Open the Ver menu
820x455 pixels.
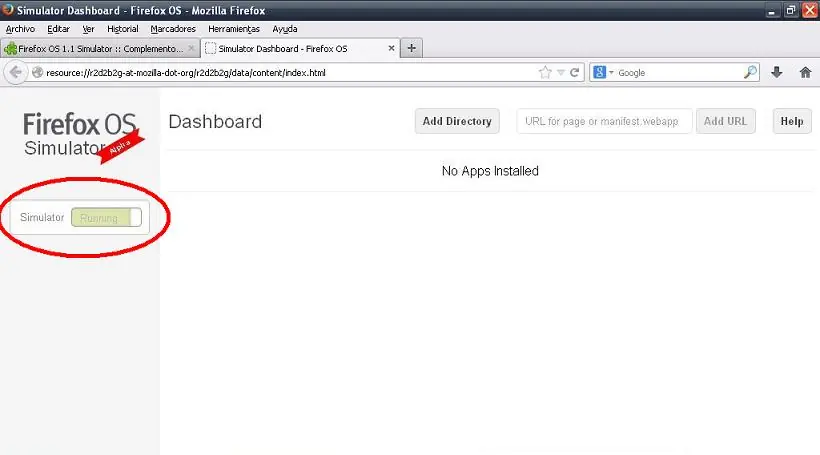point(88,29)
